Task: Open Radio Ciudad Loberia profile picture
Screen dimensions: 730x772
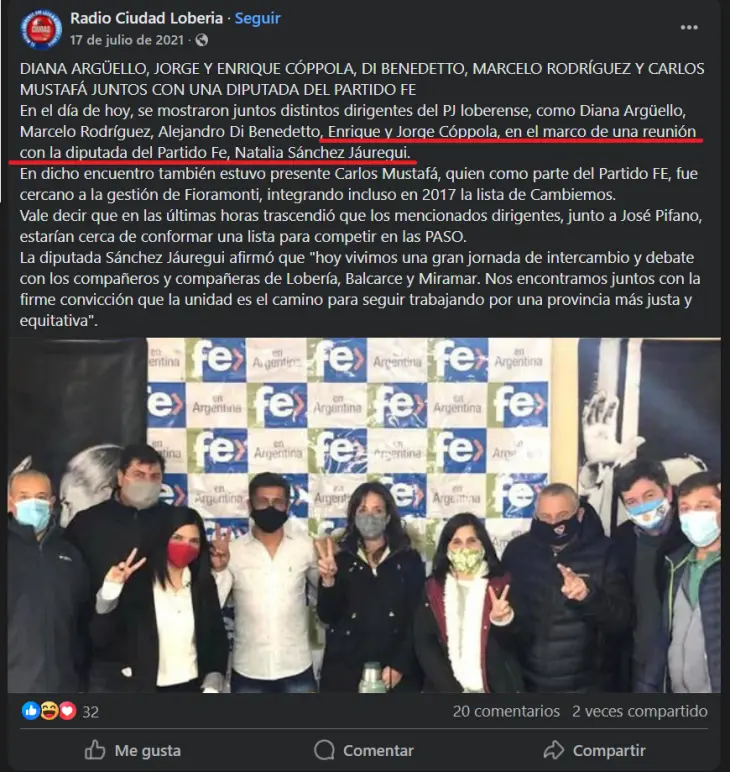Action: 41,29
